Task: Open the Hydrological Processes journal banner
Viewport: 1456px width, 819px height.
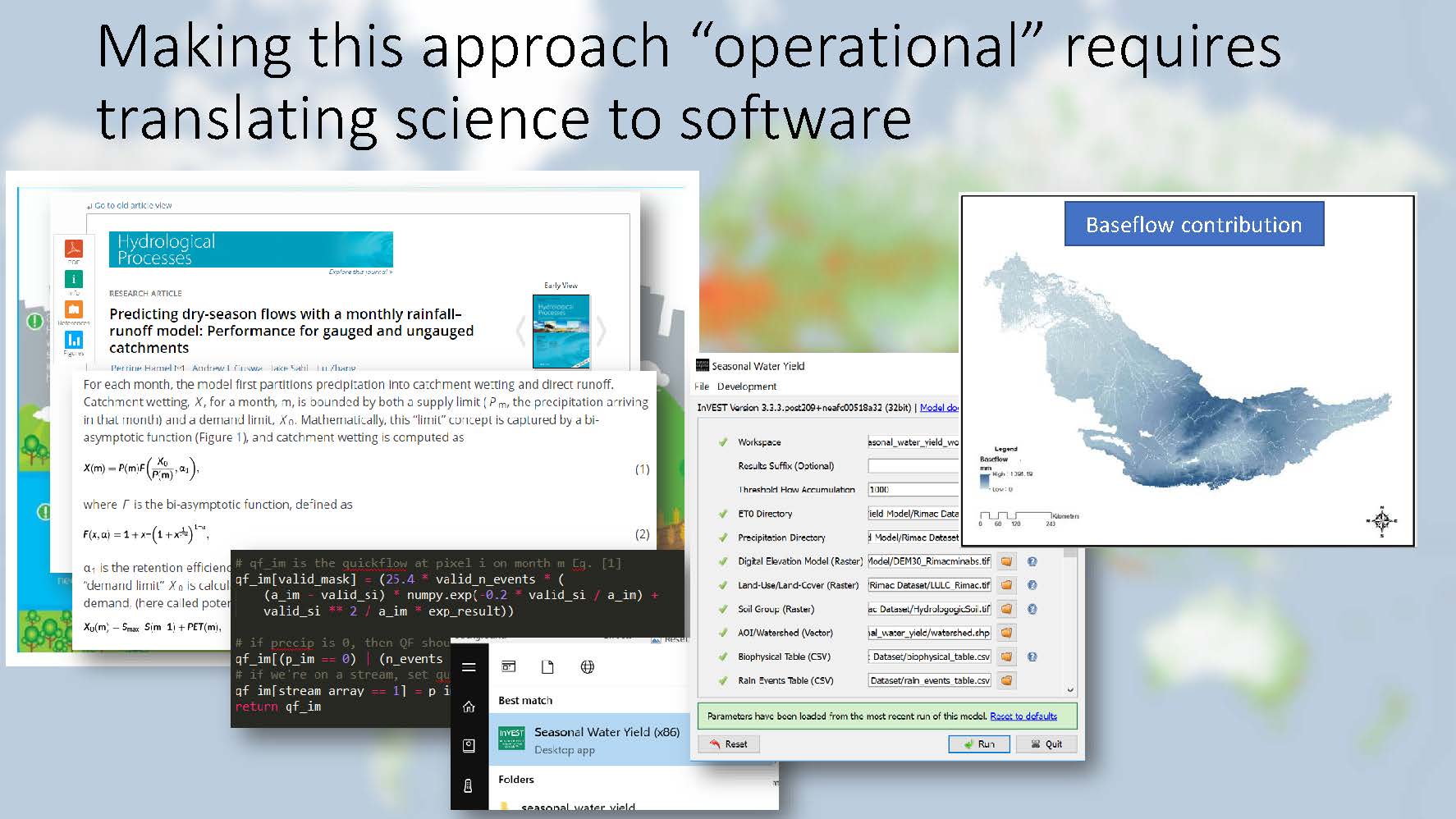Action: 251,249
